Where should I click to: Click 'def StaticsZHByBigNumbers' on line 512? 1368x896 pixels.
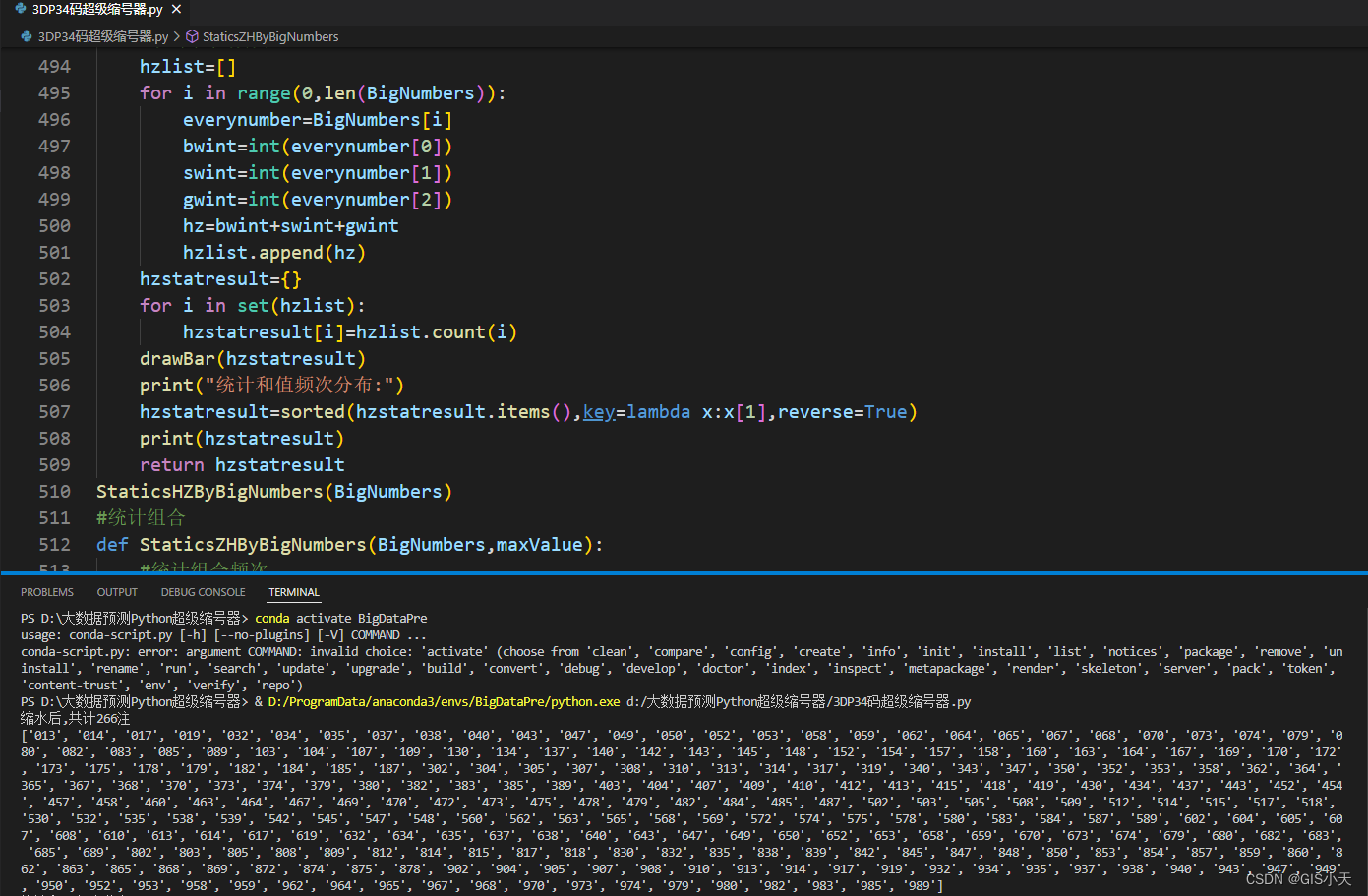(231, 545)
